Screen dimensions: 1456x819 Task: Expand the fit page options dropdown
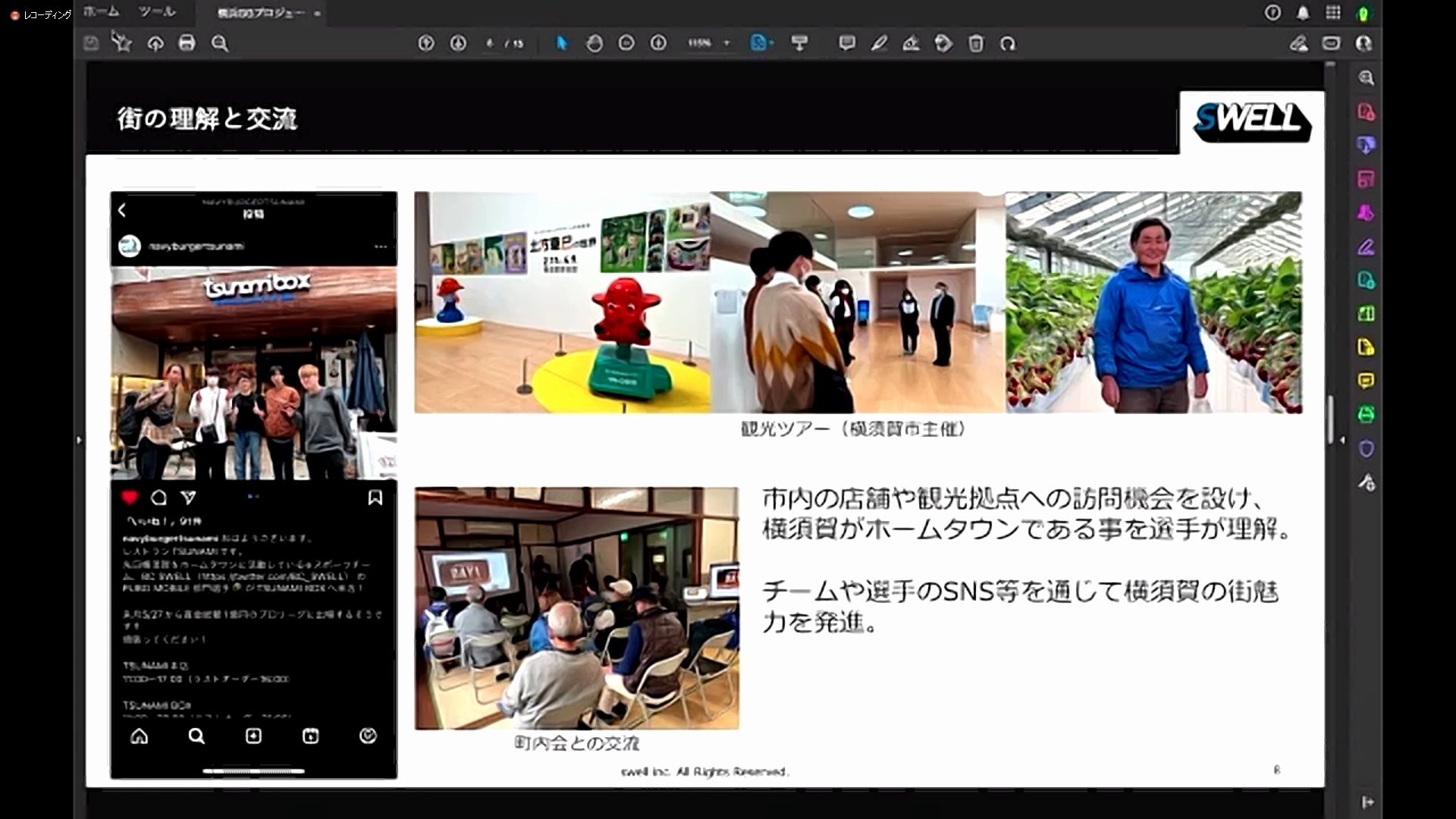pyautogui.click(x=772, y=43)
